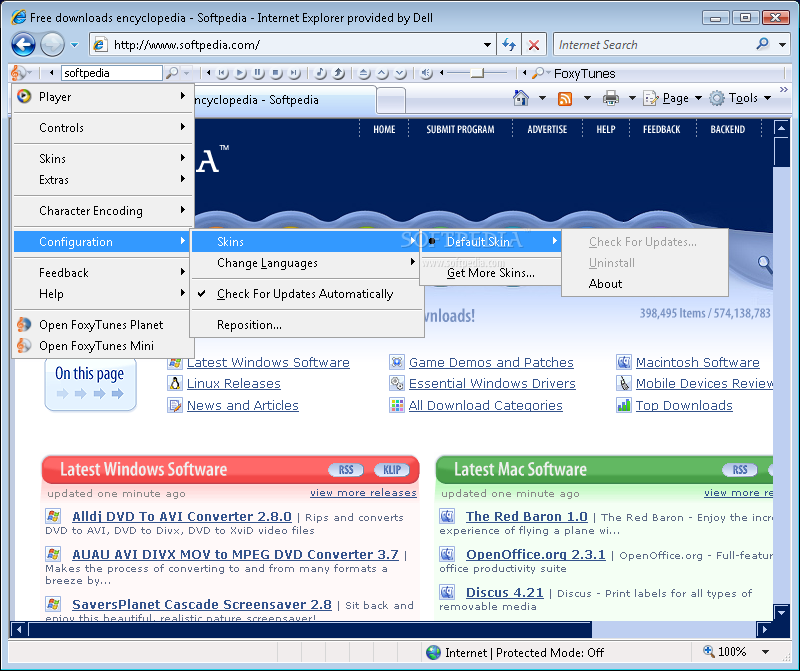Click the show player window icon
This screenshot has height=671, width=800.
(x=338, y=73)
